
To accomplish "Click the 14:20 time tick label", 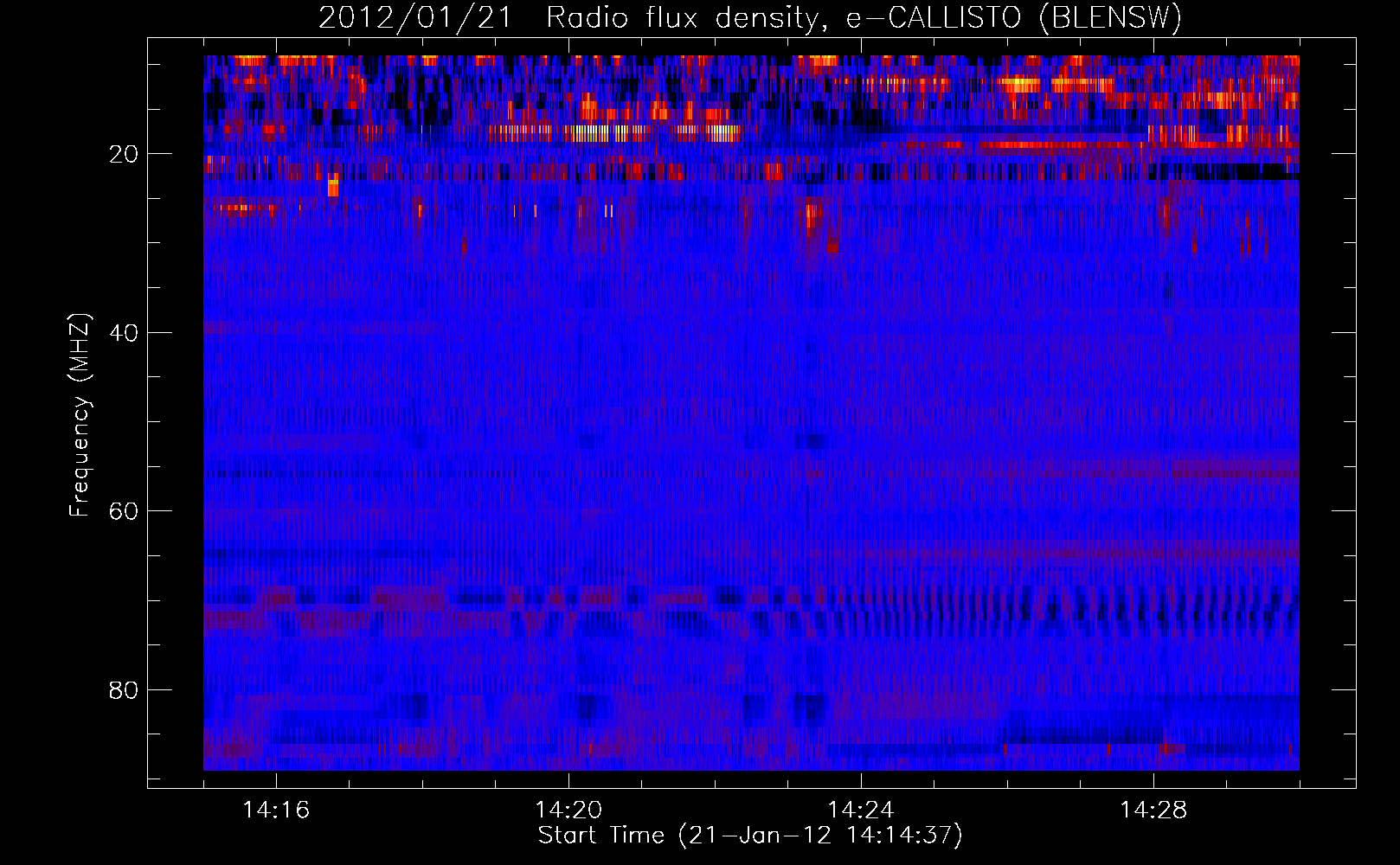I will click(568, 811).
